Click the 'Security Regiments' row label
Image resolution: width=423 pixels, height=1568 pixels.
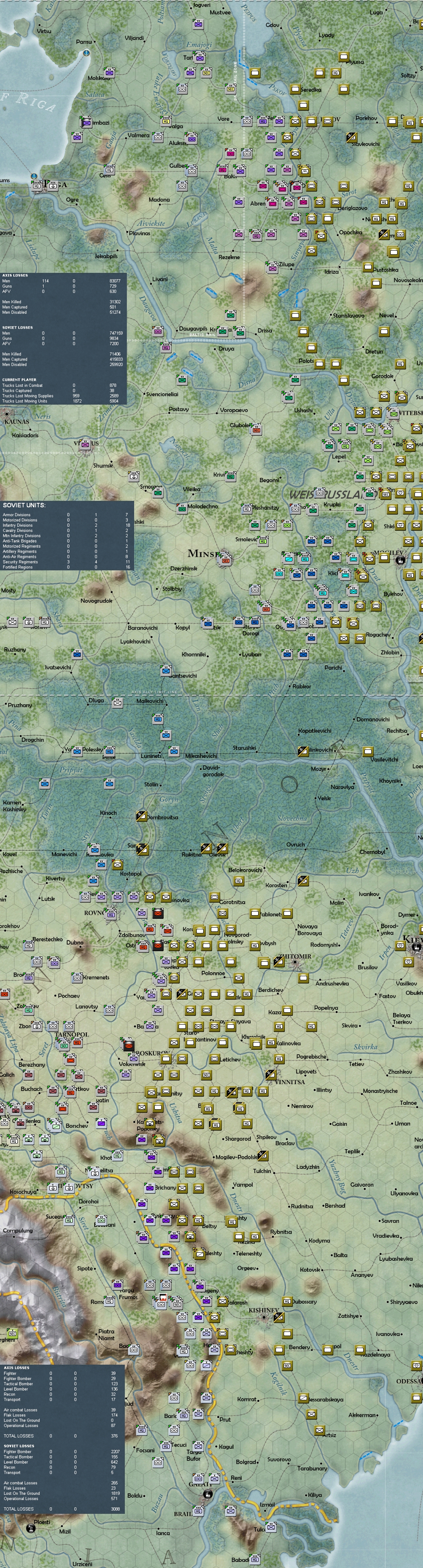coord(19,562)
